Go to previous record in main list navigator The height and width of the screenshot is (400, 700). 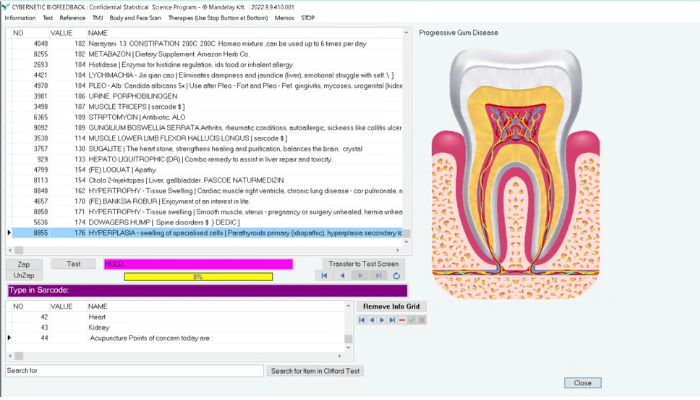tap(343, 276)
